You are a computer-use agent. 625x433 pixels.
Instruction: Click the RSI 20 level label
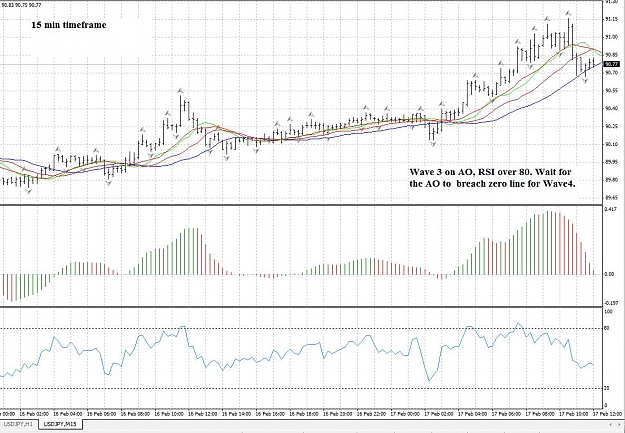pos(607,388)
